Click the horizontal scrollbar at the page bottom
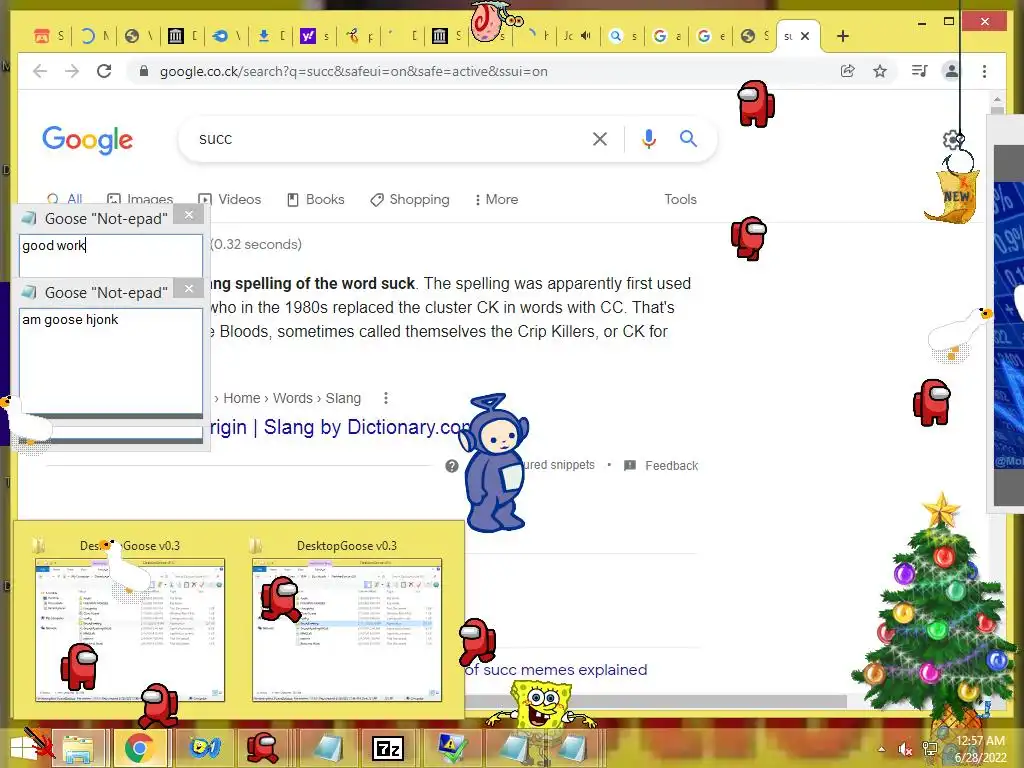Screen dimensions: 1024x768 (656, 701)
